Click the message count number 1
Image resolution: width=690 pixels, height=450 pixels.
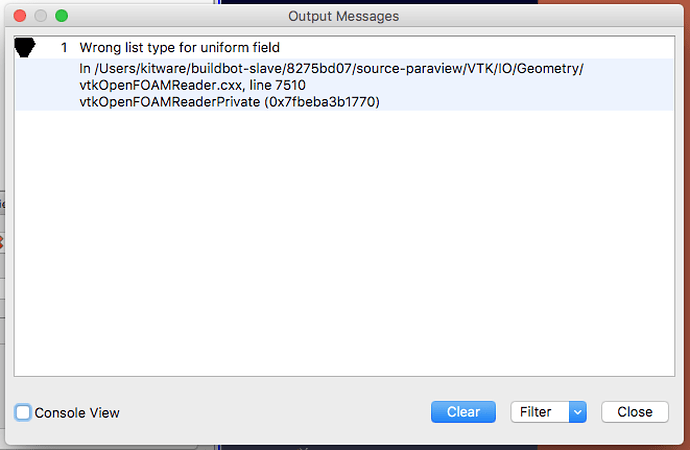point(64,48)
